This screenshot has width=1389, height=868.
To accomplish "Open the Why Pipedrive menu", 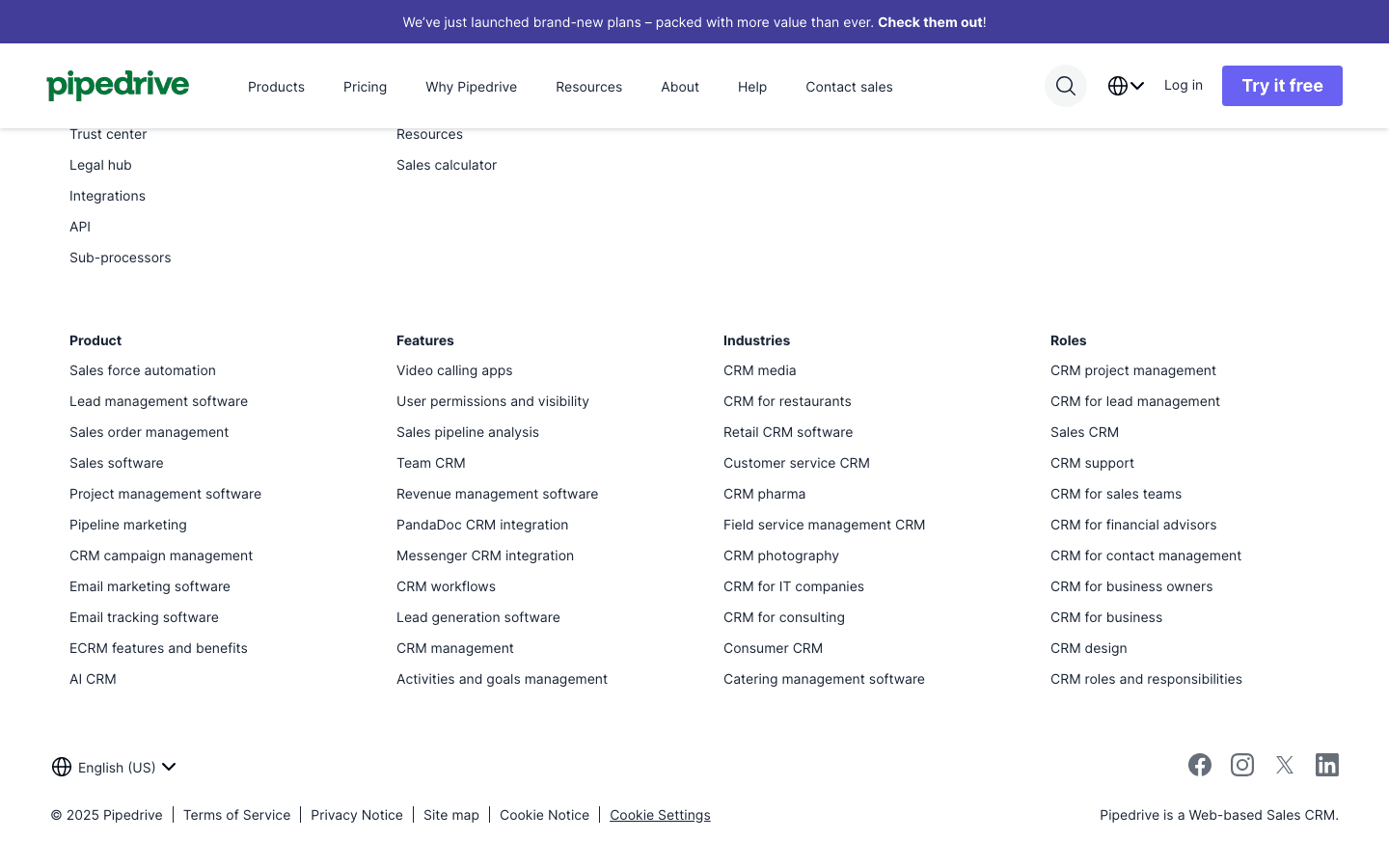I will click(471, 87).
